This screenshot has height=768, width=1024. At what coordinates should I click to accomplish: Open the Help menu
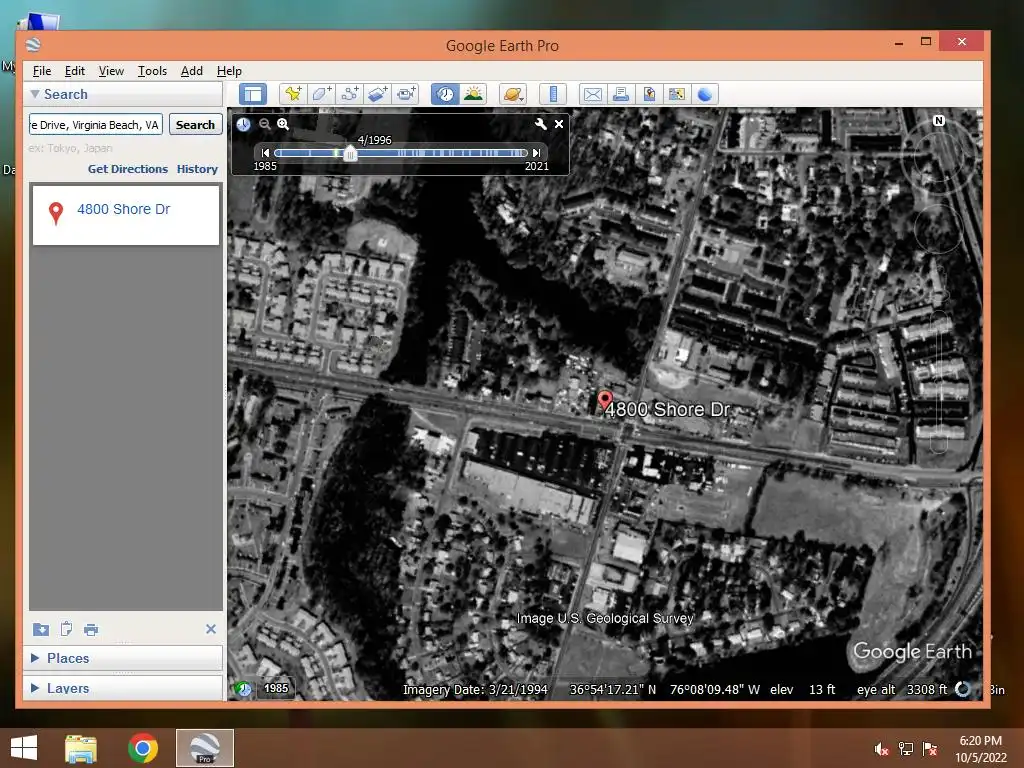[x=229, y=71]
